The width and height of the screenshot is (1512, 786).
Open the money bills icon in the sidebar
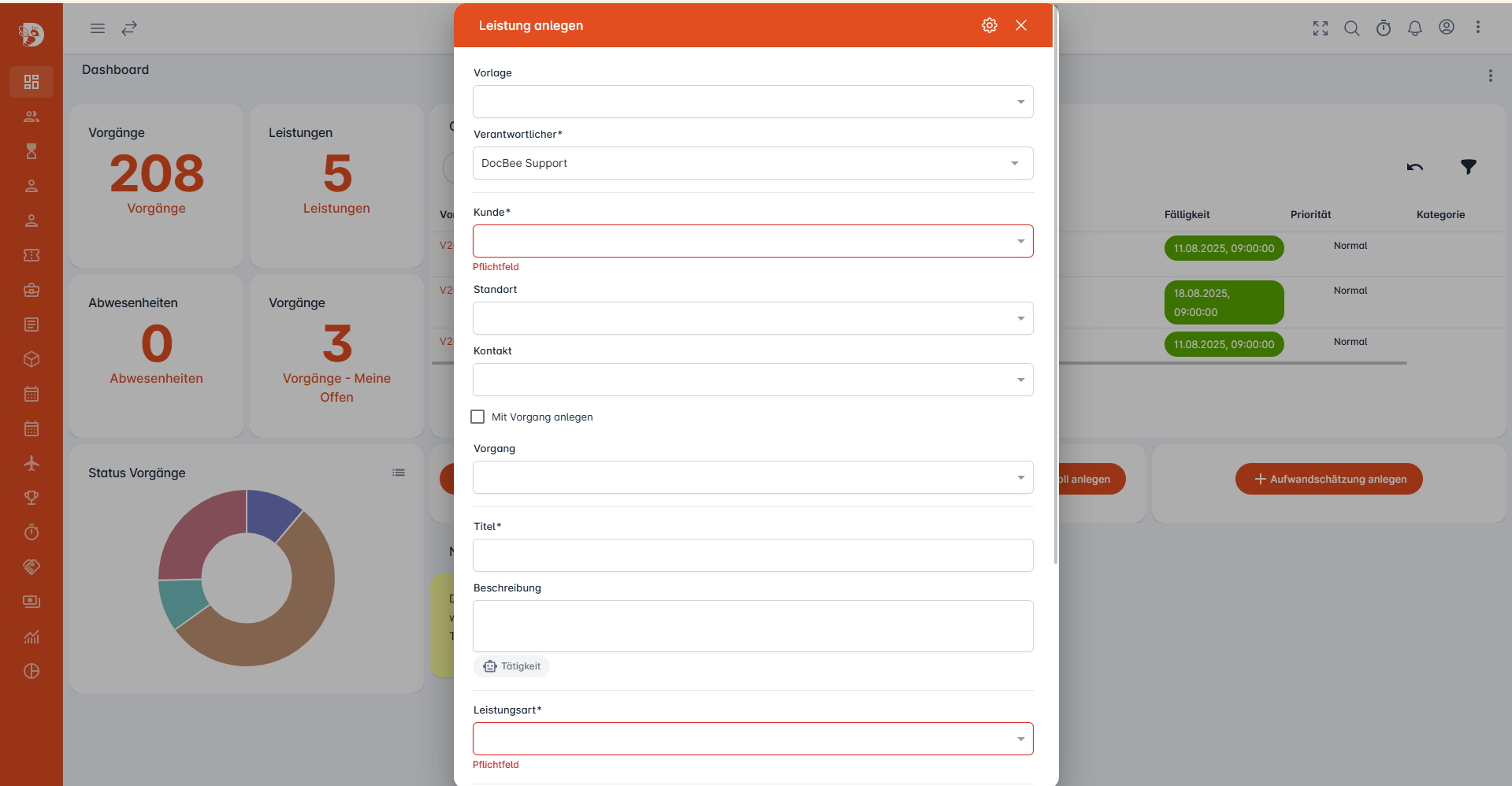(x=32, y=602)
